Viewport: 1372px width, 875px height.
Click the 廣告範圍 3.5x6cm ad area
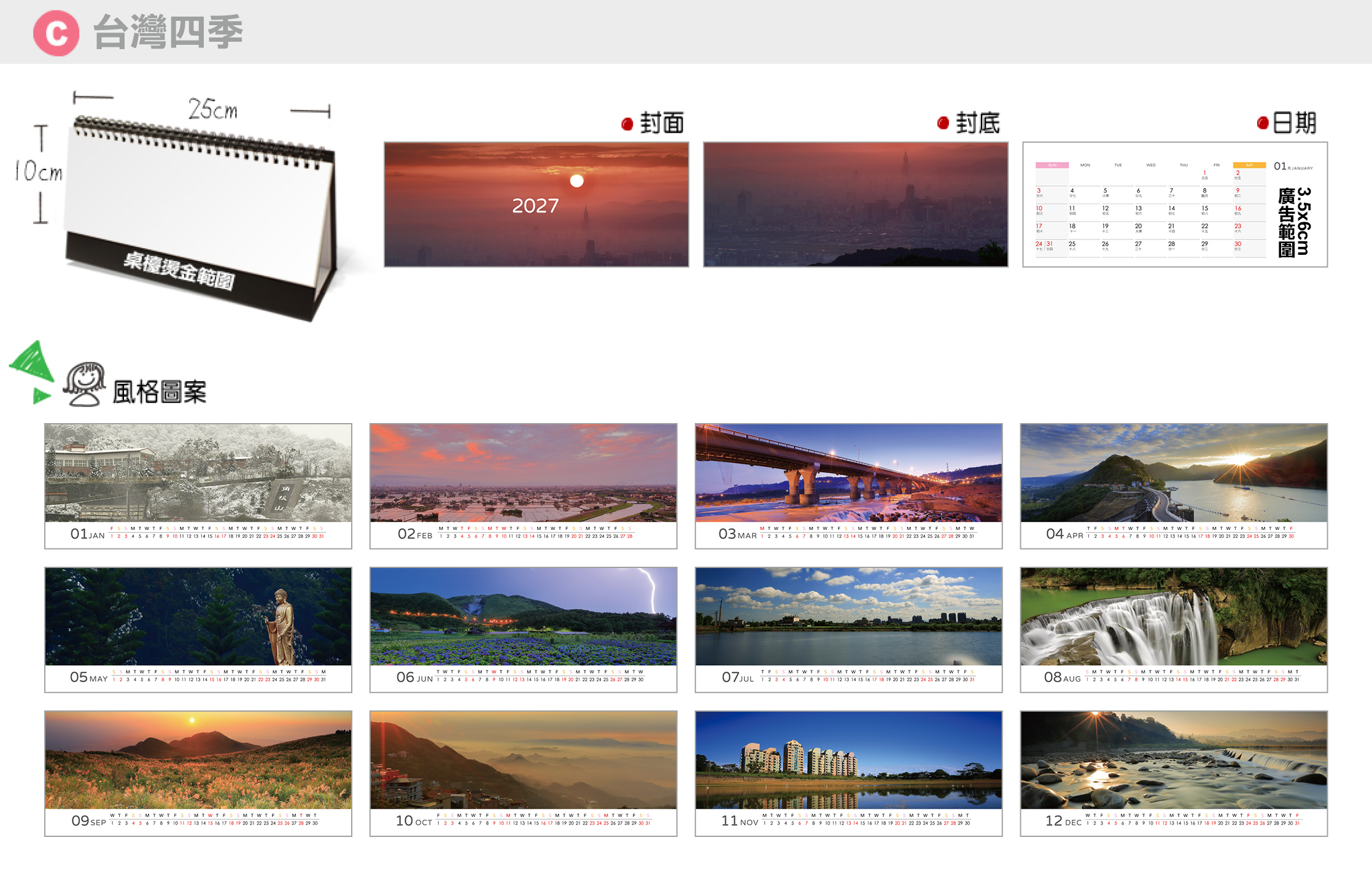[1295, 221]
